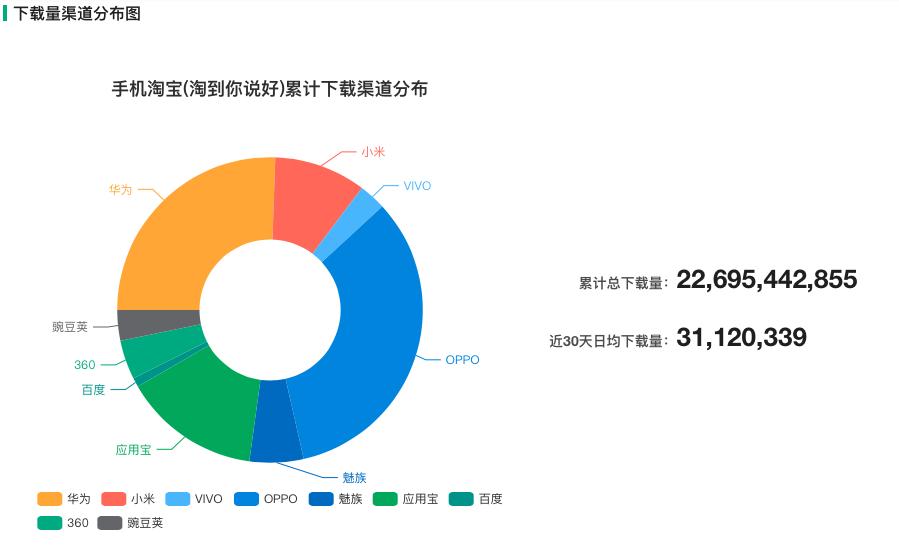This screenshot has width=899, height=545.
Task: Toggle the 华为 legend swatch
Action: [49, 499]
